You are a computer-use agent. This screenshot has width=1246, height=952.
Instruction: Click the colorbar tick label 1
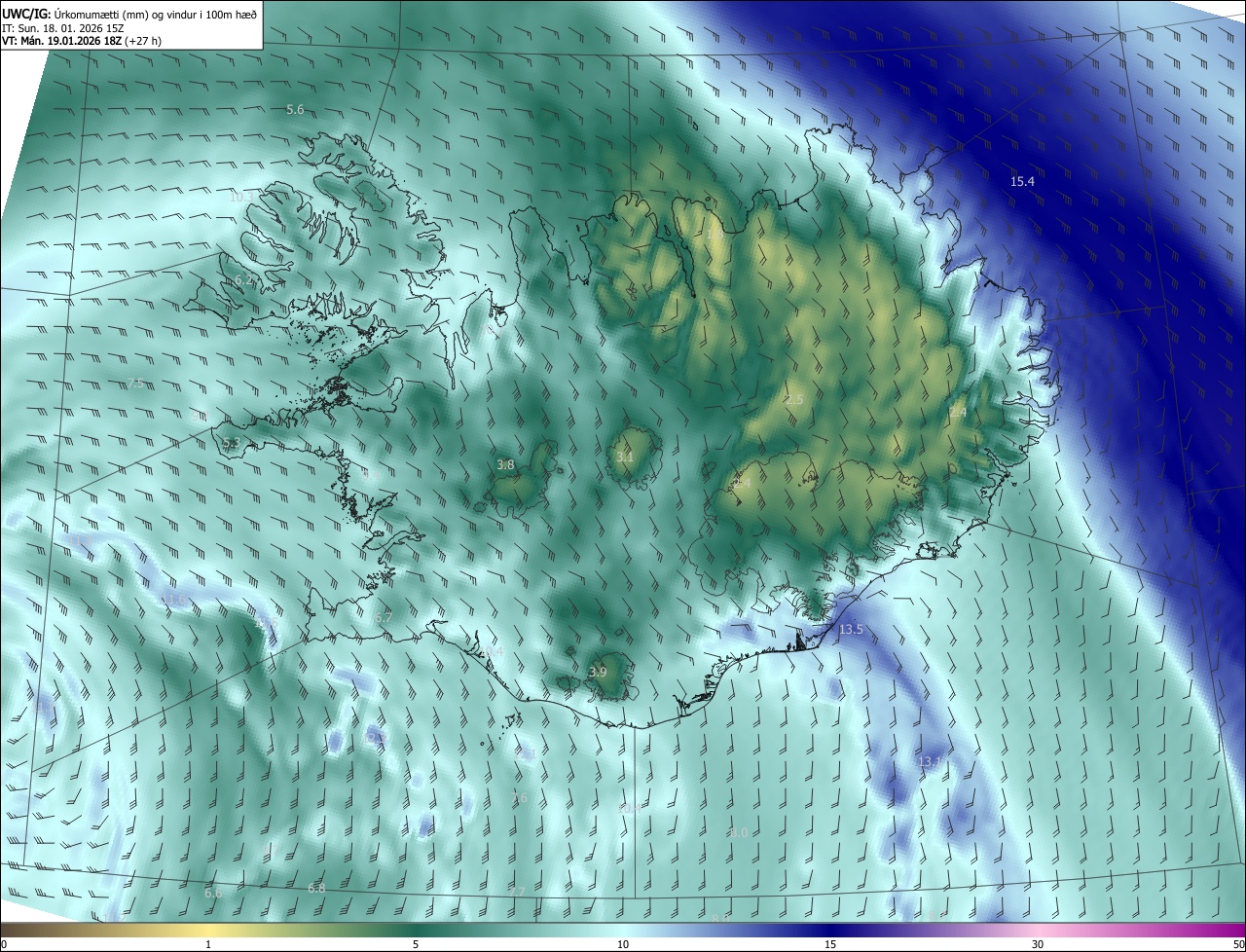tap(209, 945)
